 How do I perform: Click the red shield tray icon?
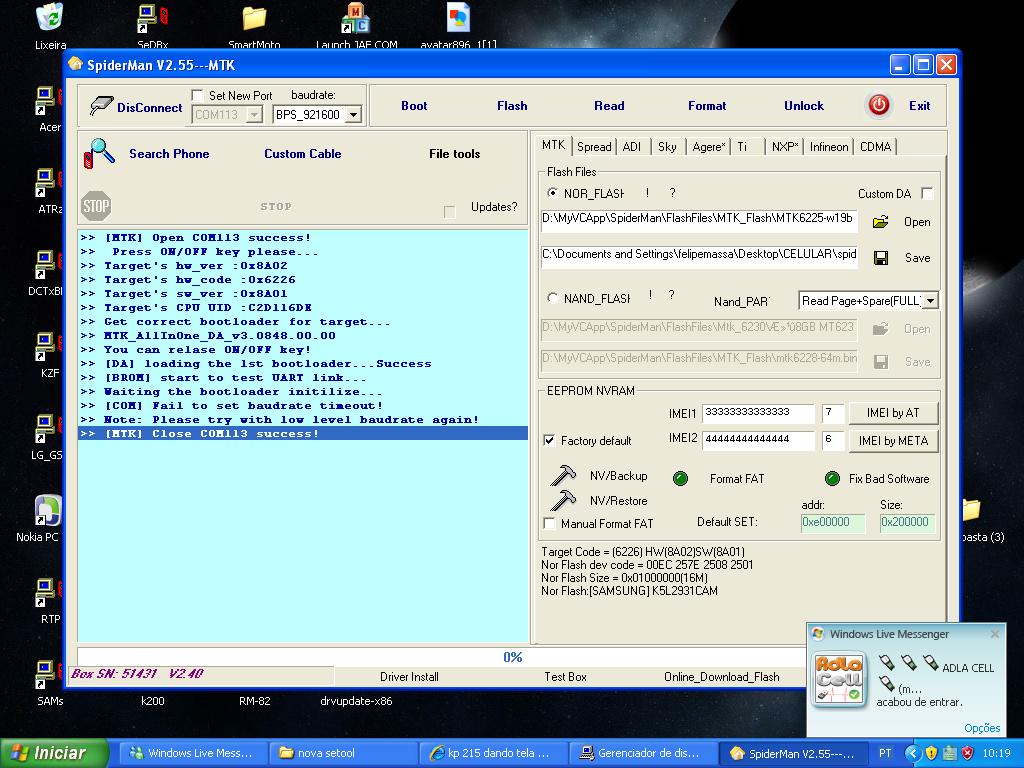click(x=967, y=753)
